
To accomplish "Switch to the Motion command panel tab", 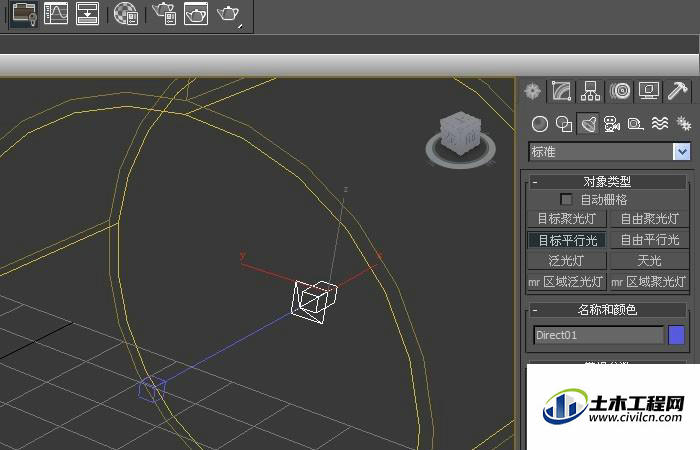I will pyautogui.click(x=620, y=91).
